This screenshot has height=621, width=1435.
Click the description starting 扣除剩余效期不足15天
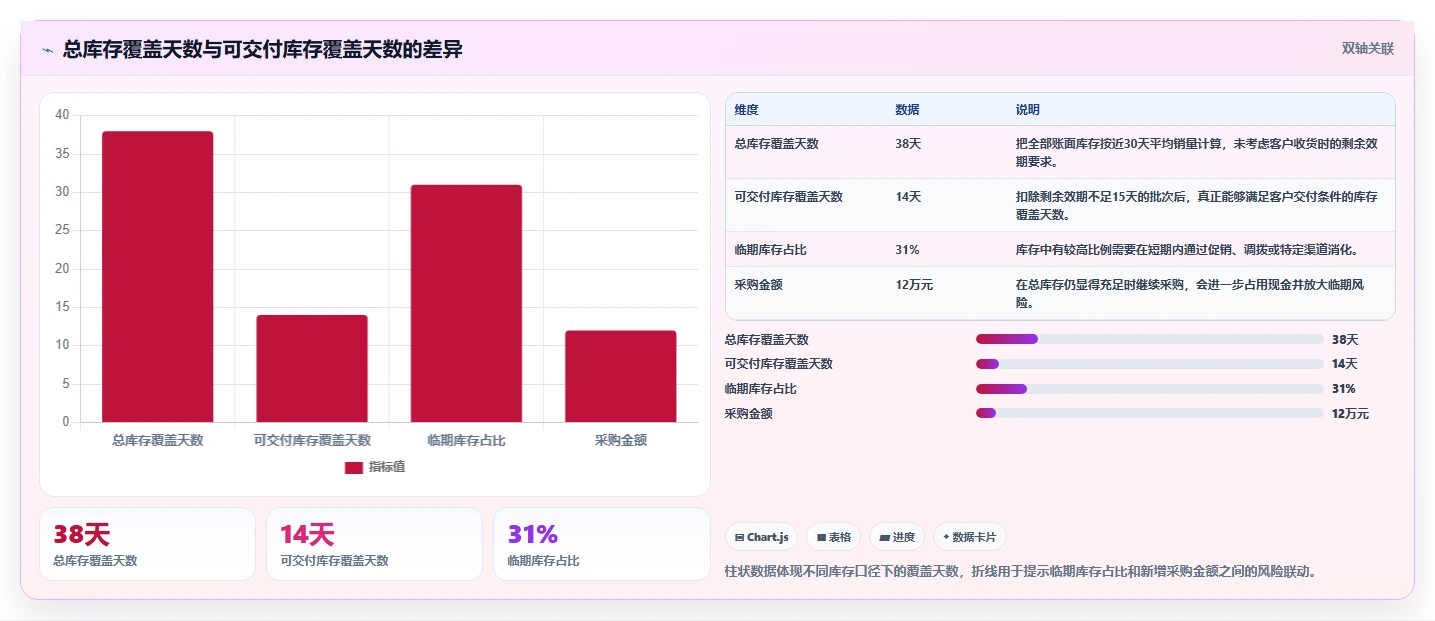[x=1196, y=205]
